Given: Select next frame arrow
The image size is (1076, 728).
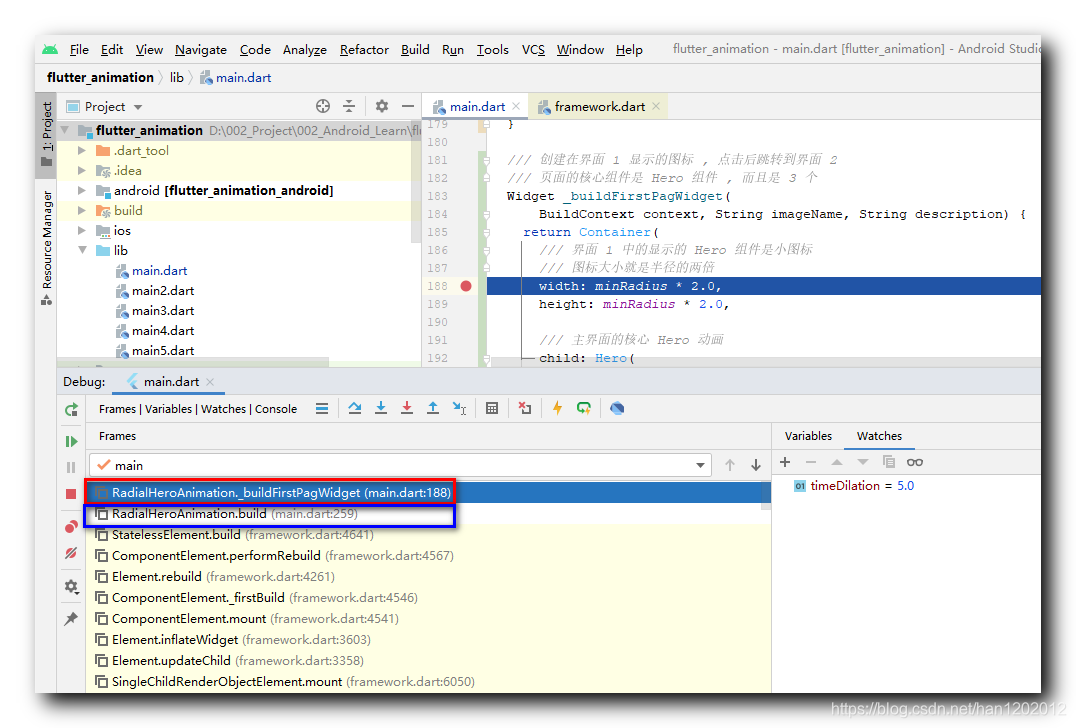Looking at the screenshot, I should (x=756, y=465).
